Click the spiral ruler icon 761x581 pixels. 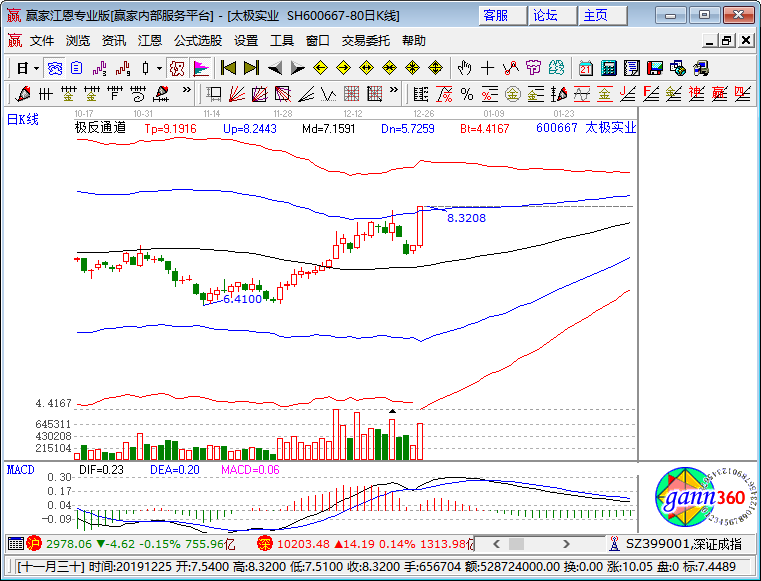point(137,94)
